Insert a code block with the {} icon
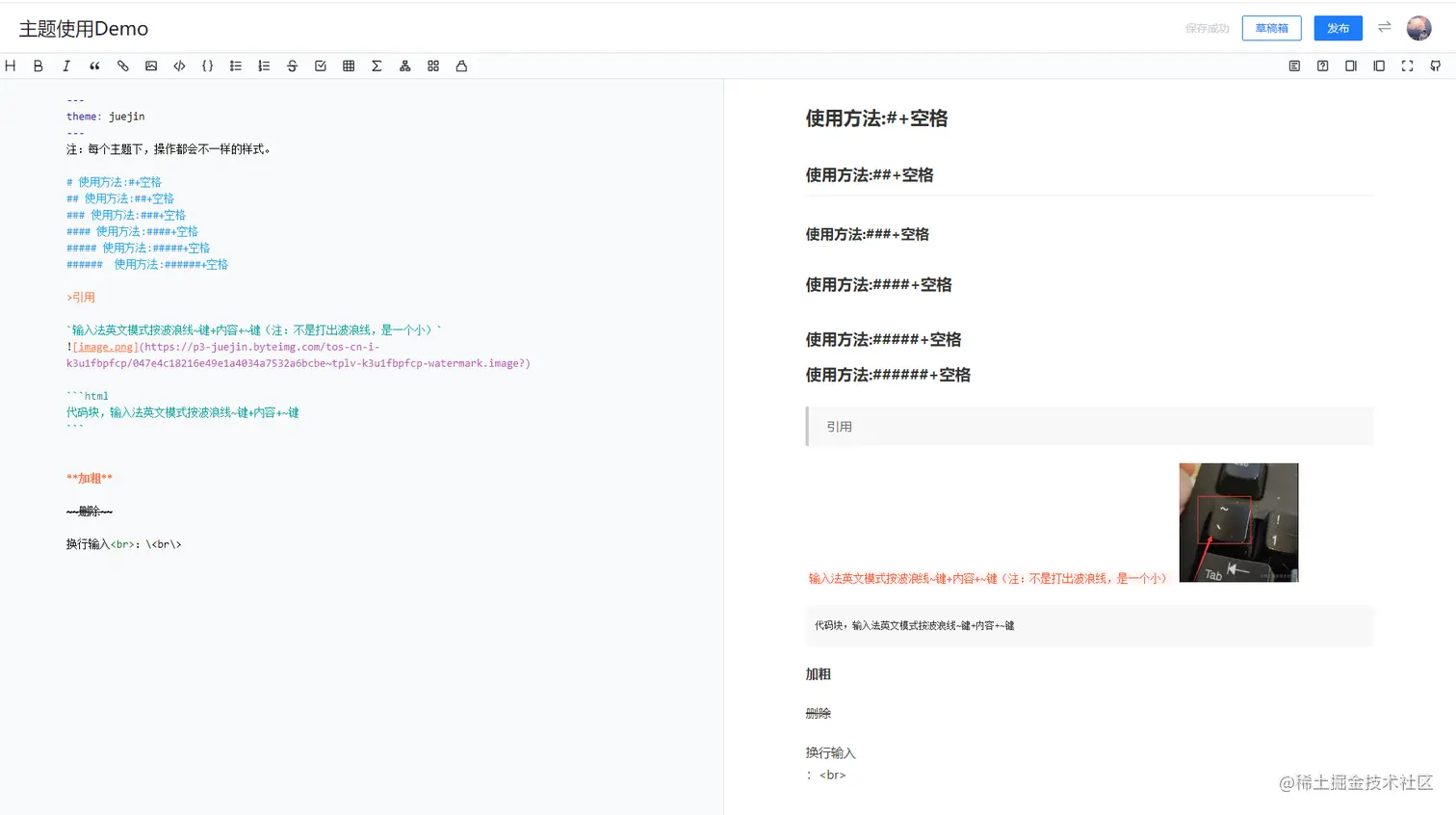Screen dimensions: 1456x815 click(x=207, y=66)
